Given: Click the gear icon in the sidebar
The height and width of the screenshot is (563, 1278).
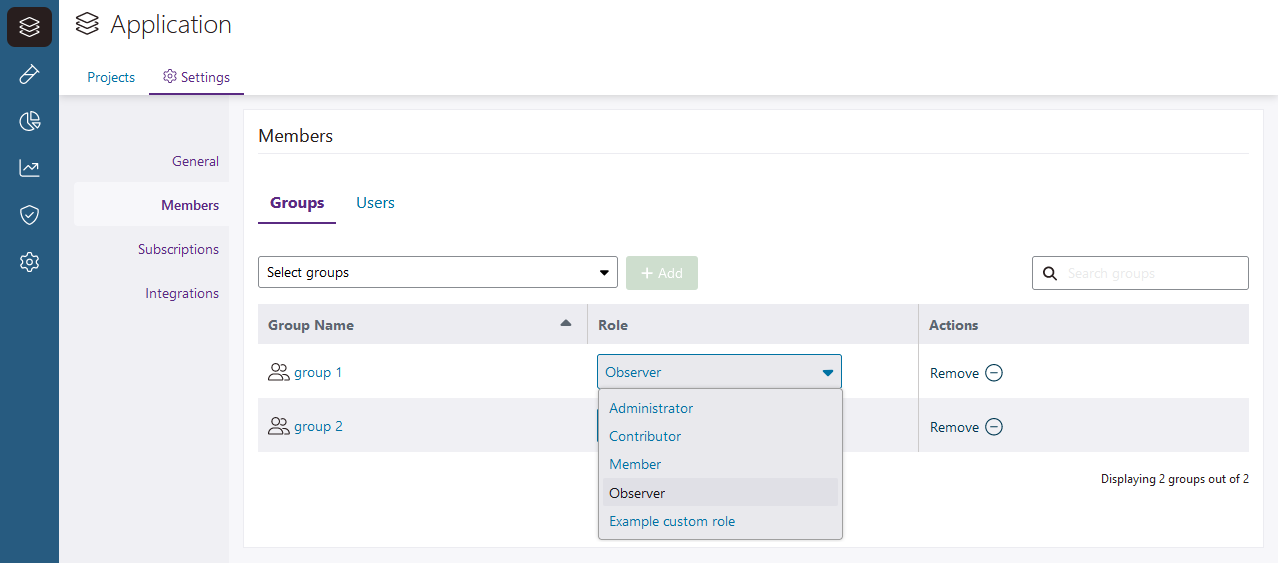Looking at the screenshot, I should pos(29,262).
